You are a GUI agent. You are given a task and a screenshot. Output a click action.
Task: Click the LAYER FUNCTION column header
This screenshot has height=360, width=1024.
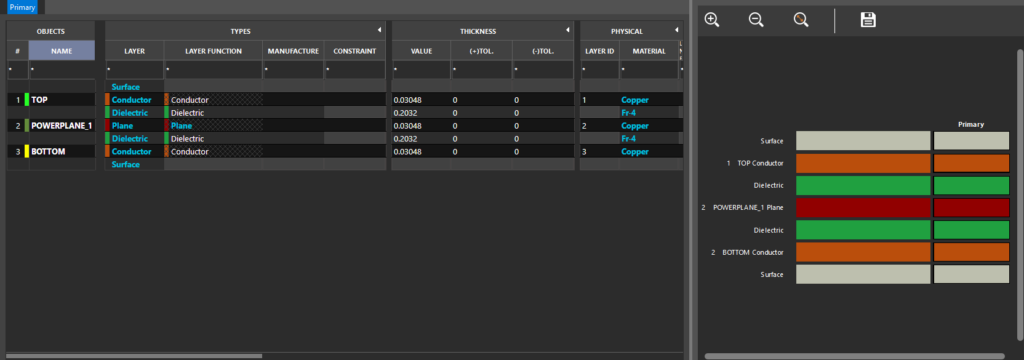click(214, 50)
